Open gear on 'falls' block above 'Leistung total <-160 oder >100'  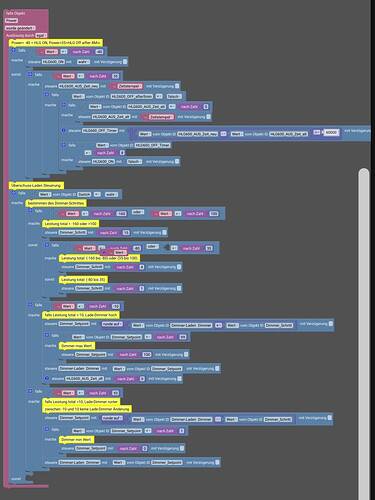pos(30,211)
